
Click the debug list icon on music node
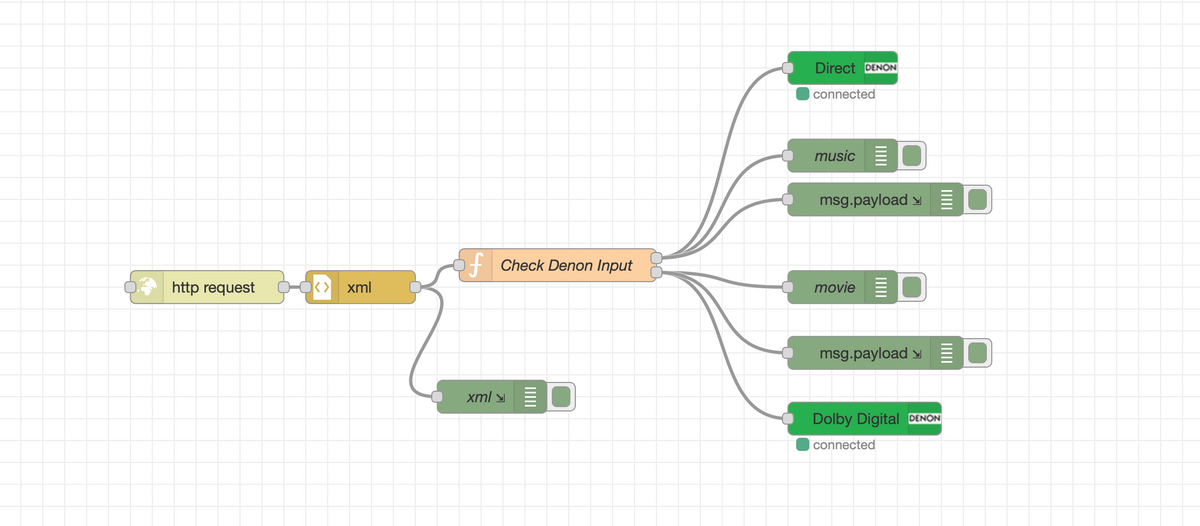[x=881, y=156]
